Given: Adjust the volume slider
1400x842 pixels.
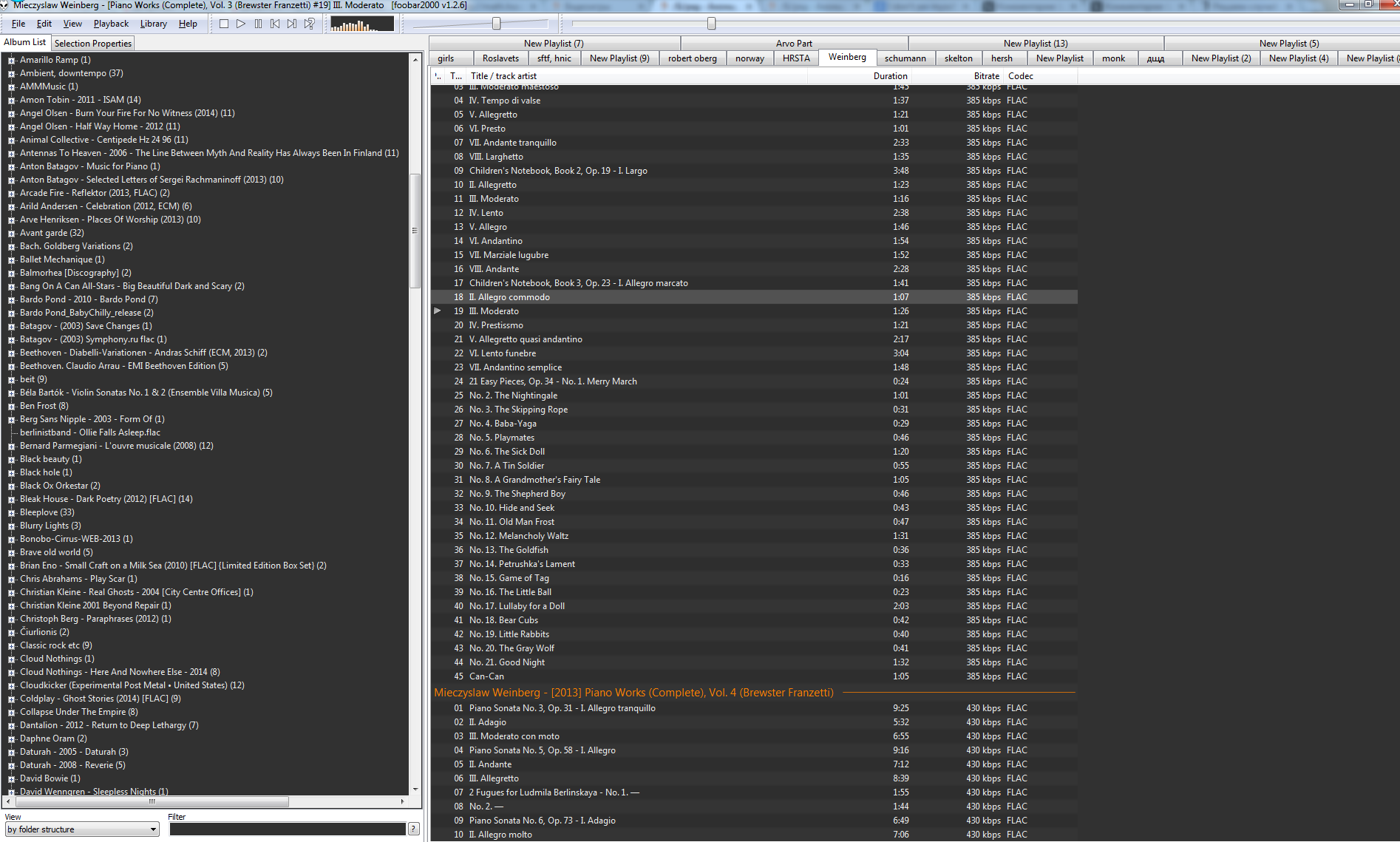Looking at the screenshot, I should (497, 24).
